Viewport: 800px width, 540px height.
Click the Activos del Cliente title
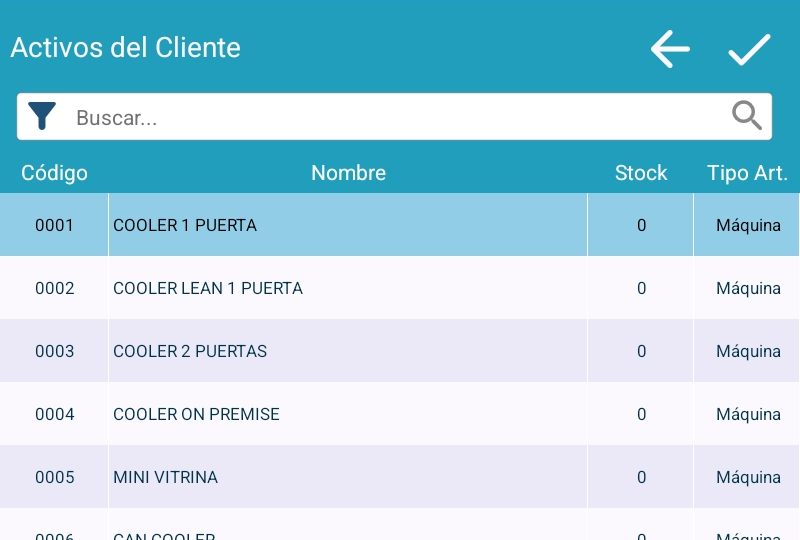[126, 47]
